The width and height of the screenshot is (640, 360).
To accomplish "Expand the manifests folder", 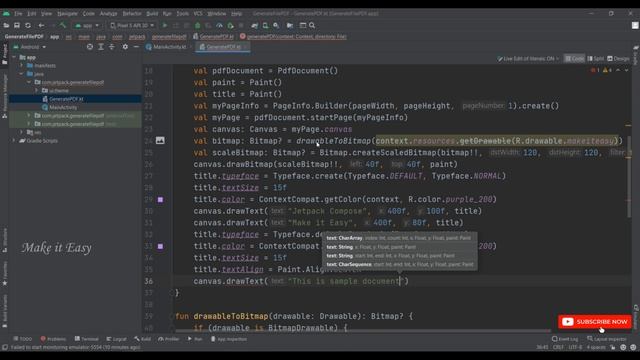I will pyautogui.click(x=22, y=65).
